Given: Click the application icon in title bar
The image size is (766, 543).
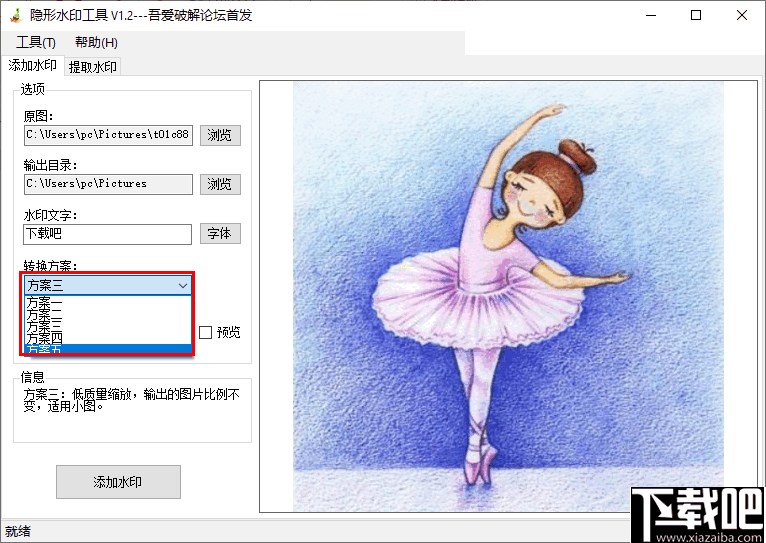Looking at the screenshot, I should coord(16,16).
